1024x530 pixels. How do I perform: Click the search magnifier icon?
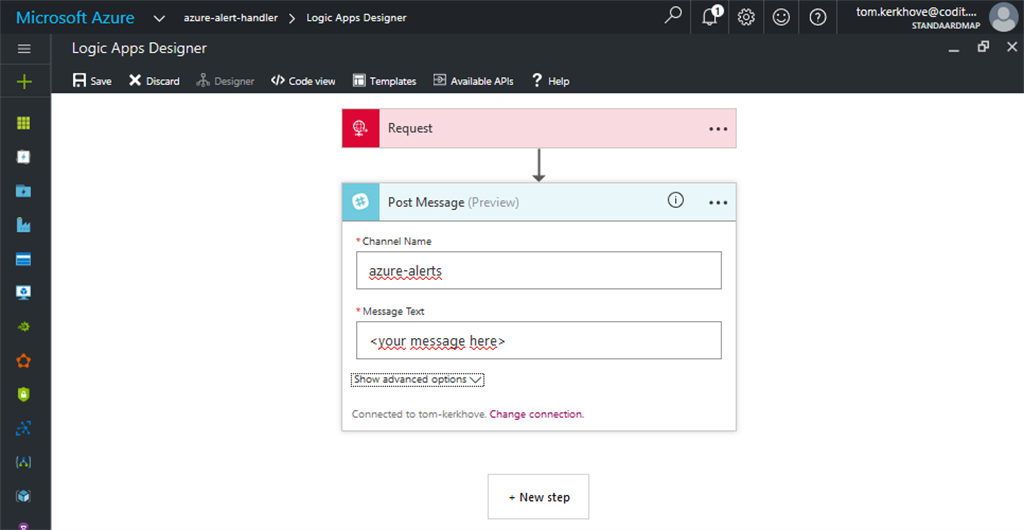(x=674, y=17)
